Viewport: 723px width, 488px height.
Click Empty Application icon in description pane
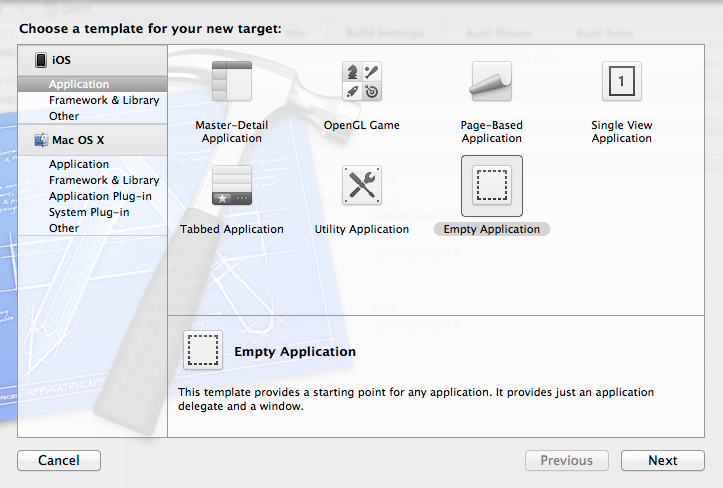203,350
